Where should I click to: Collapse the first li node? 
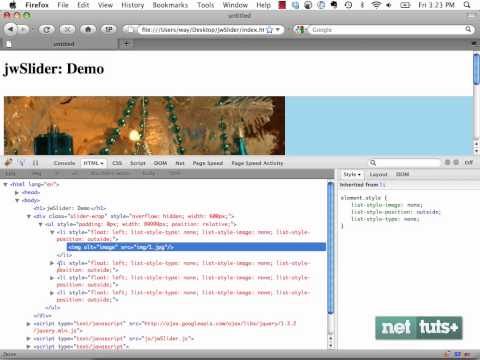[x=52, y=232]
